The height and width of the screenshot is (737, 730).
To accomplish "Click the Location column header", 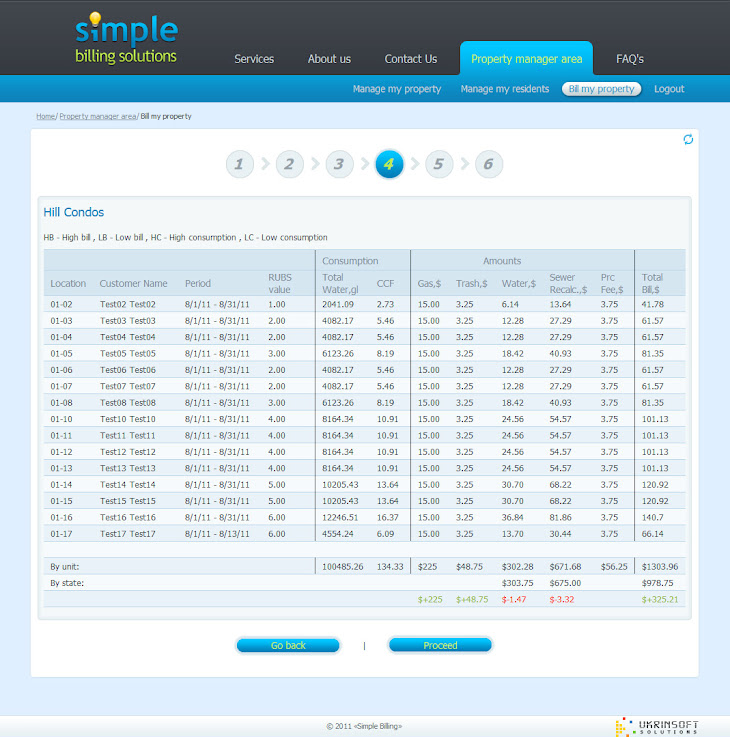I will (68, 283).
